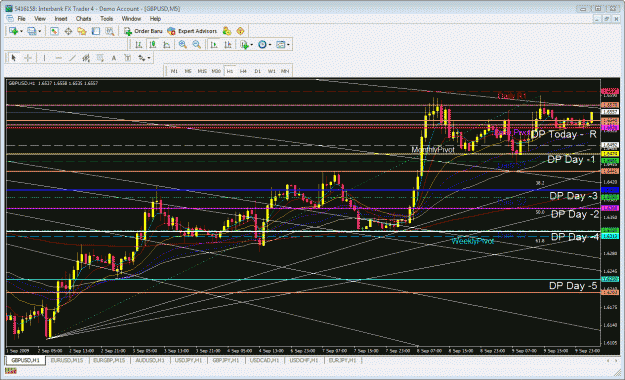The height and width of the screenshot is (380, 625).
Task: Switch chart to line chart style
Action: click(x=166, y=45)
